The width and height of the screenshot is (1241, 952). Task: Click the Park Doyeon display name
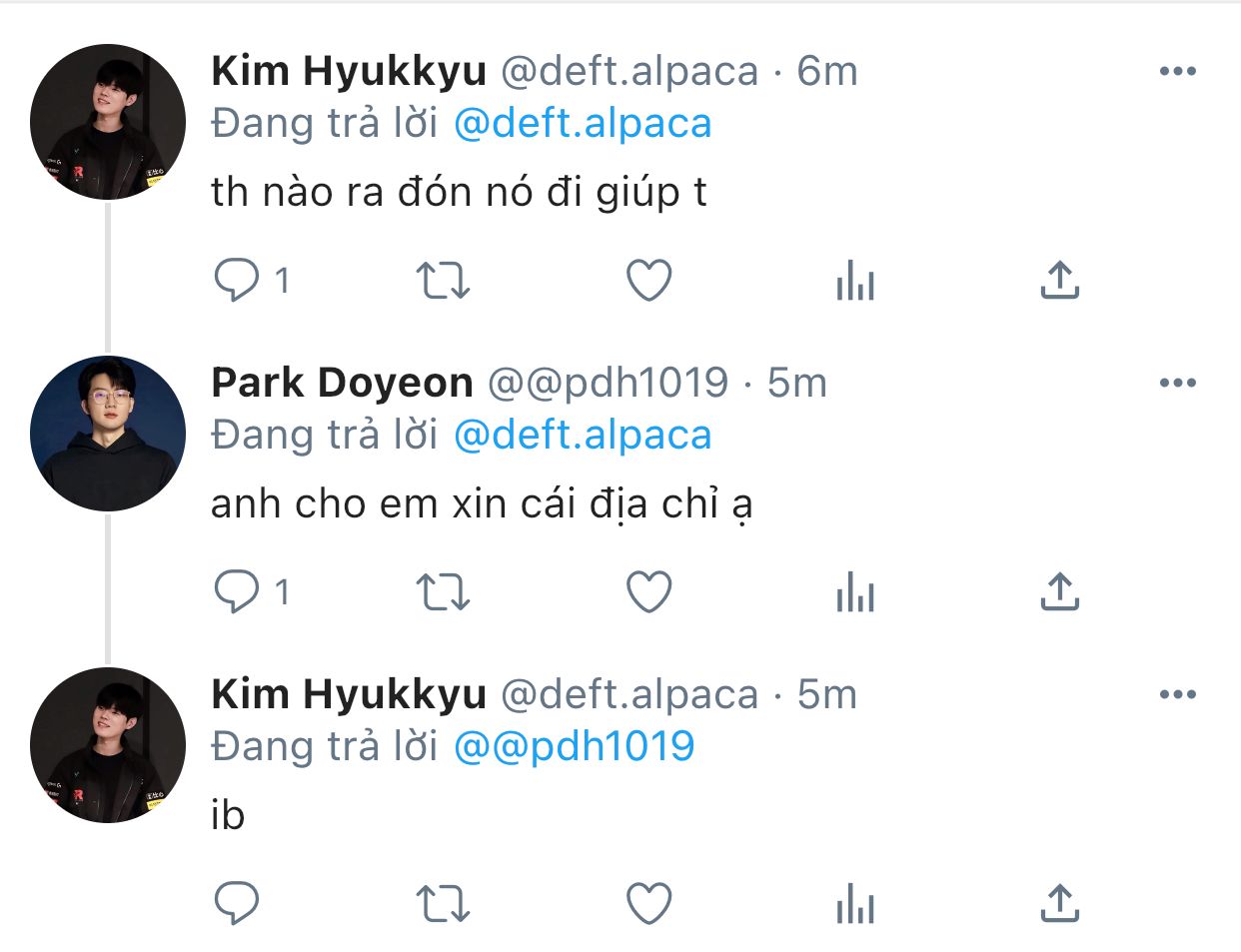(342, 383)
